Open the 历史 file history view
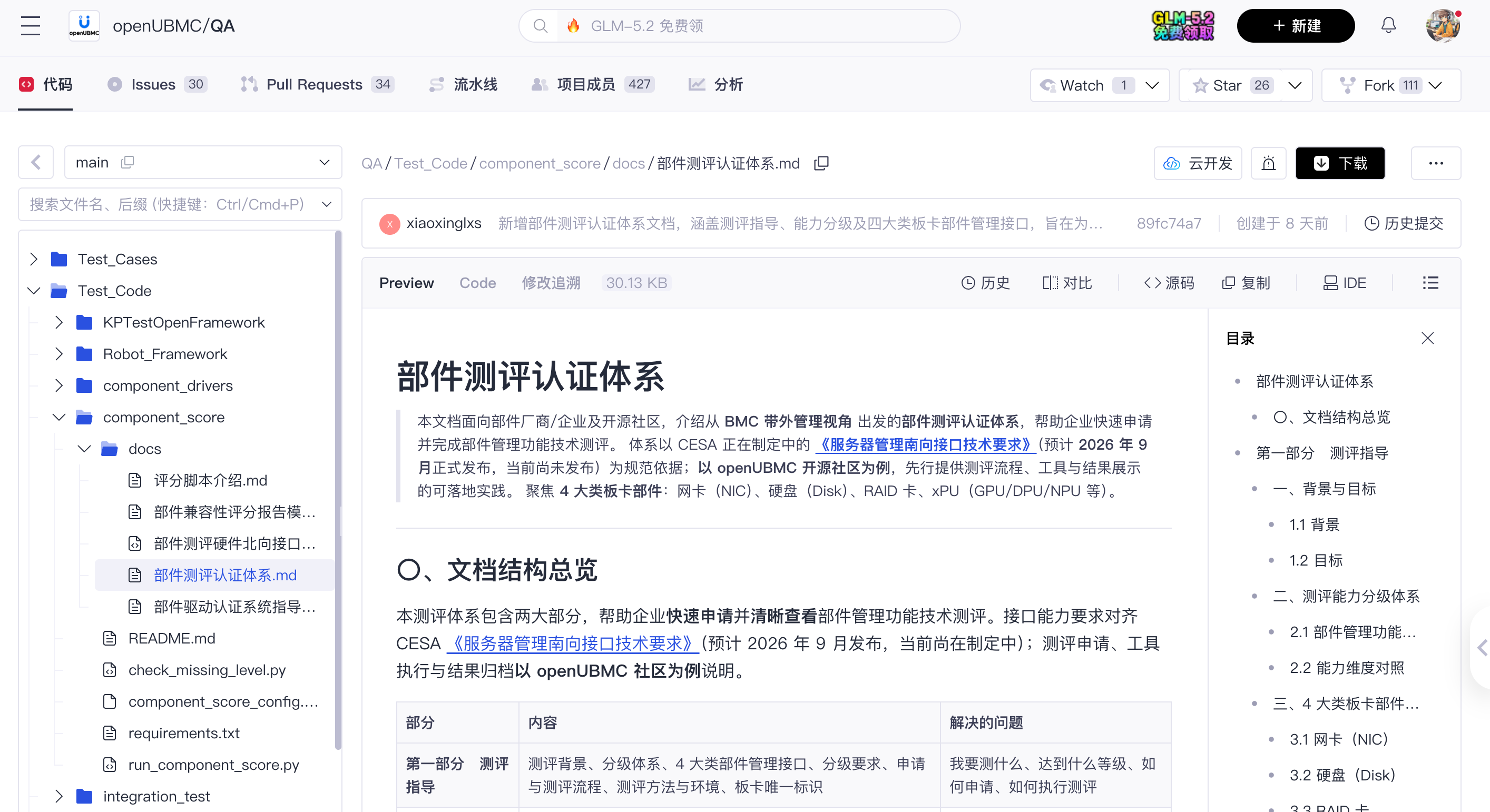1490x812 pixels. pyautogui.click(x=986, y=283)
